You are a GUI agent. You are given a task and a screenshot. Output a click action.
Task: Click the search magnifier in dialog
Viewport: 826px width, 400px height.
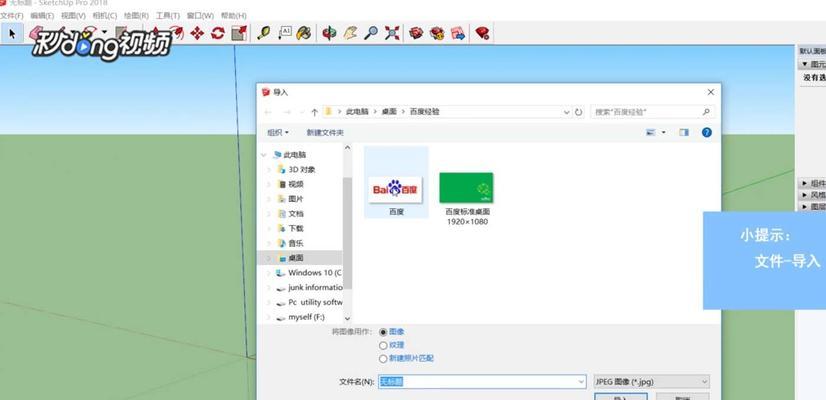point(706,112)
